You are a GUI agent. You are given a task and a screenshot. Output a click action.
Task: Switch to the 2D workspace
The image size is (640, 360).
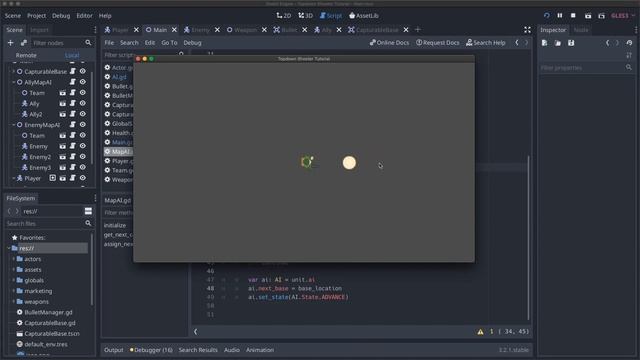(284, 16)
